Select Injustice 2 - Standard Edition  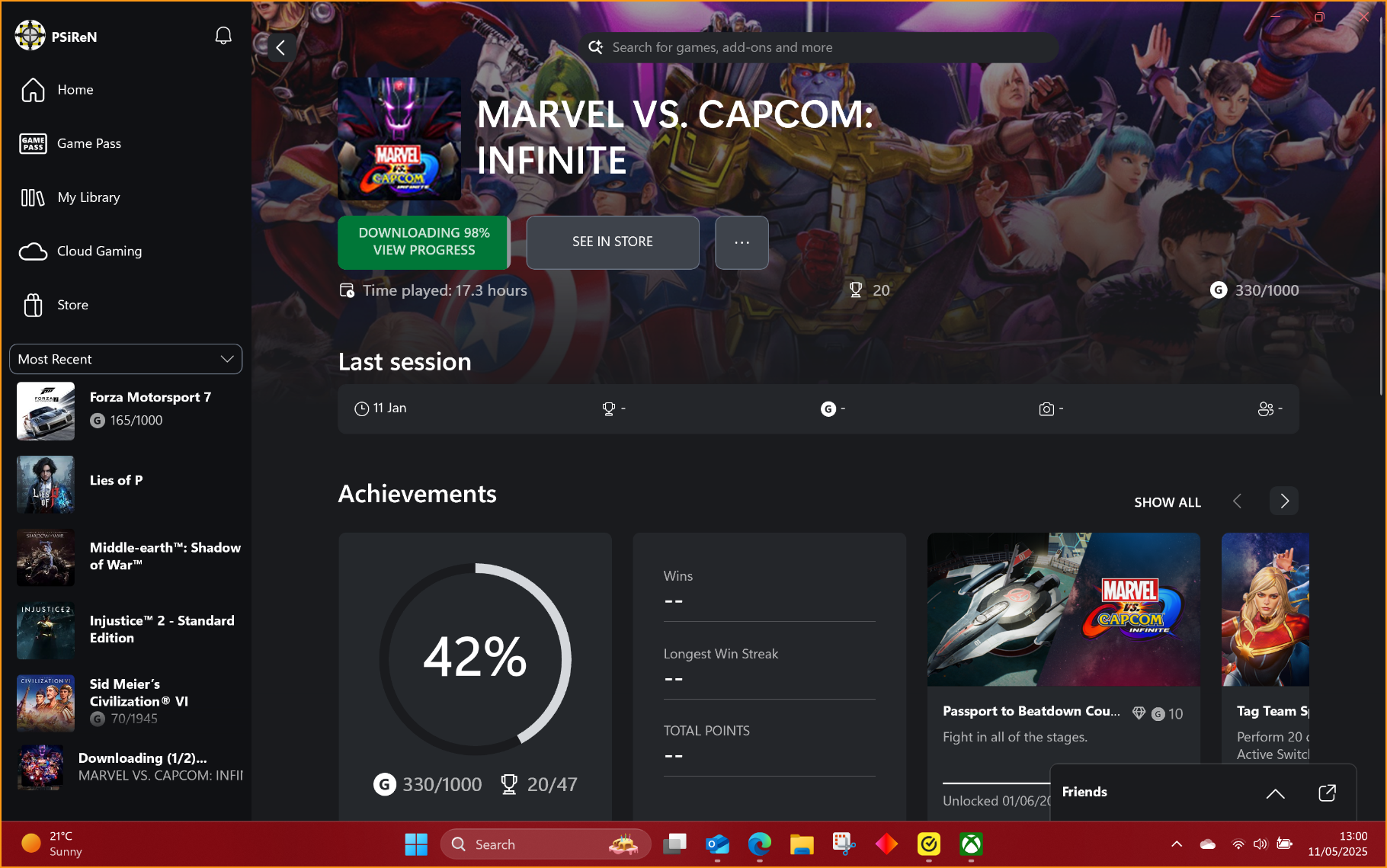126,631
